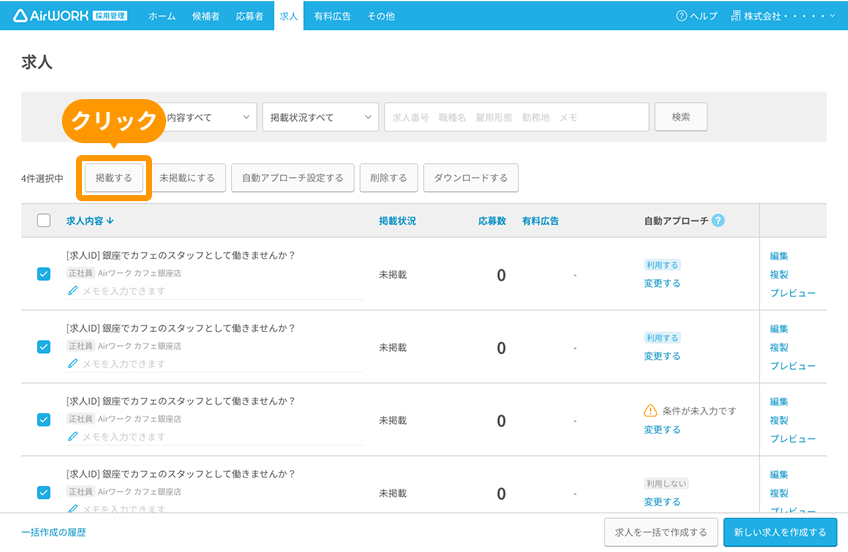Click 編集 in the fourth job row
Screen dimensions: 848x552
tap(779, 475)
